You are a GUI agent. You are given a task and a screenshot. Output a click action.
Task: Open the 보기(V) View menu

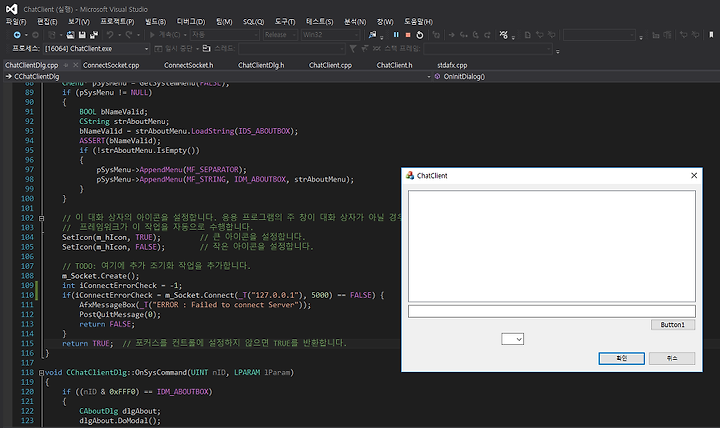coord(79,22)
